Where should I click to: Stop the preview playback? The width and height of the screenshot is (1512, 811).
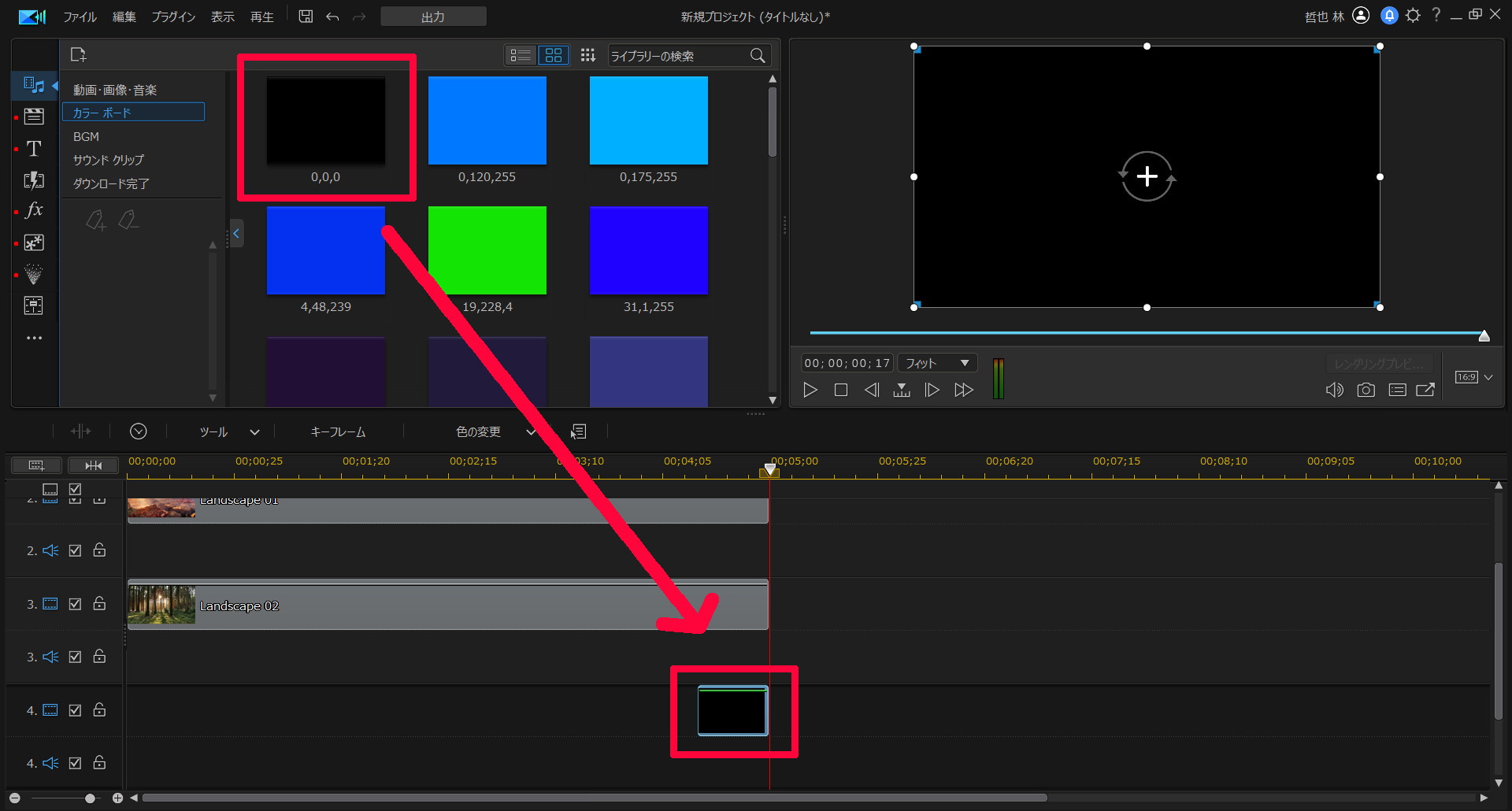click(841, 390)
